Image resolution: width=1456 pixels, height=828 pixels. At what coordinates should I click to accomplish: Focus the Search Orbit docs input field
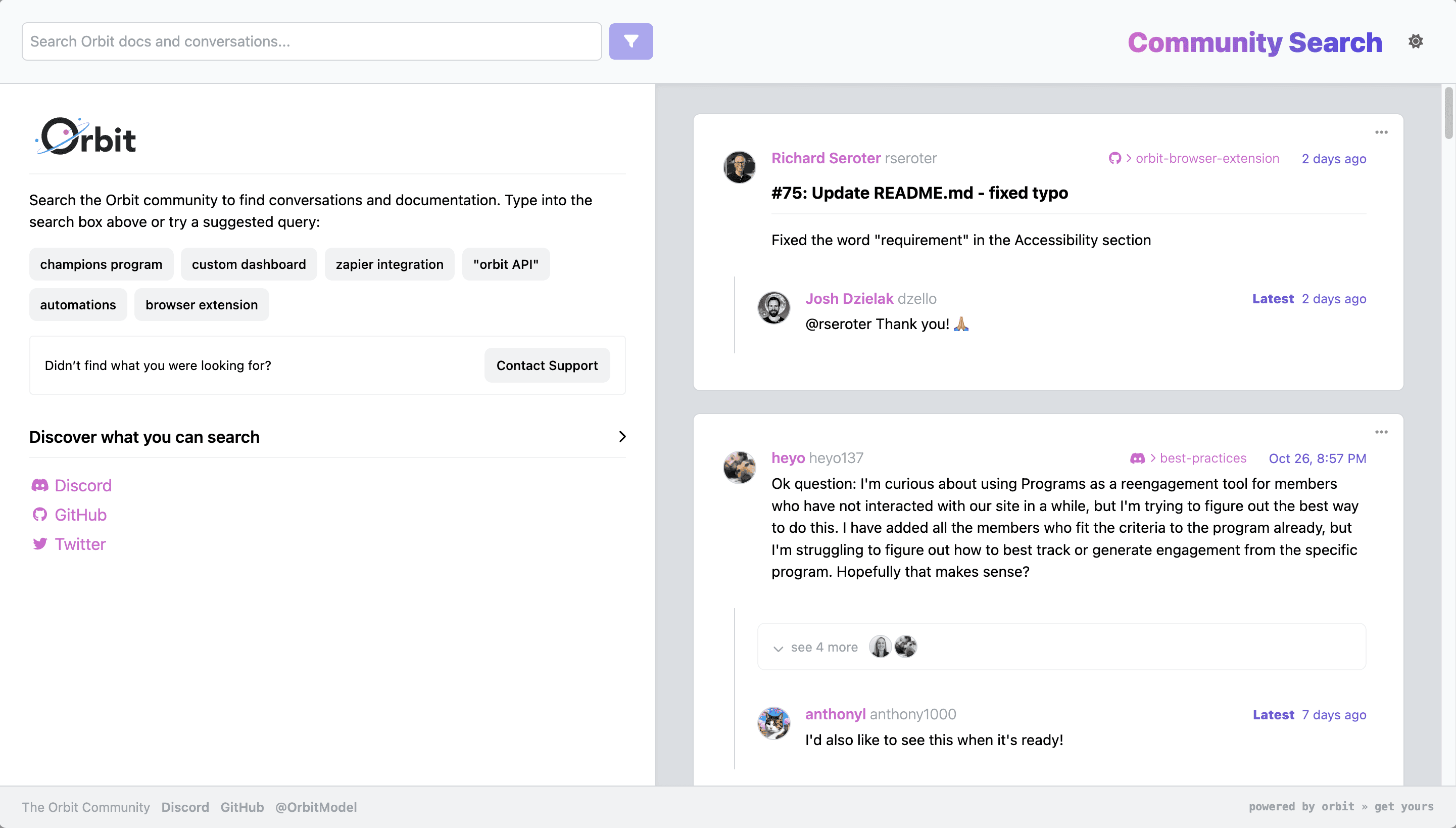click(311, 41)
